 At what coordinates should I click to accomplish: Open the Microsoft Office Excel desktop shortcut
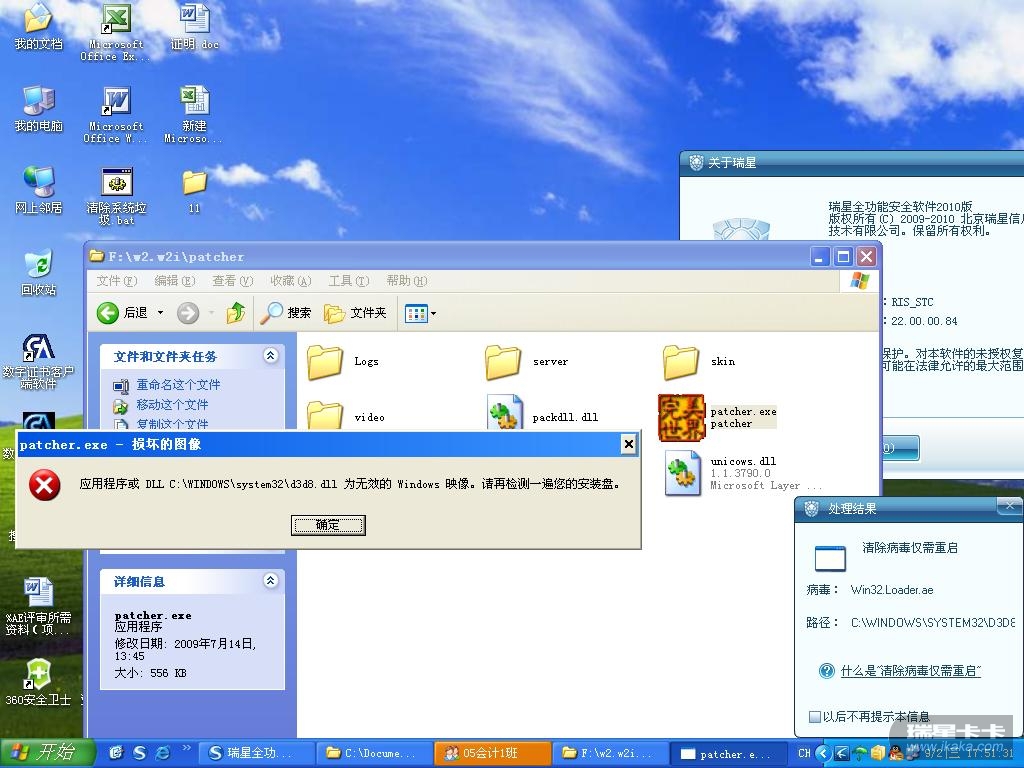pyautogui.click(x=116, y=31)
